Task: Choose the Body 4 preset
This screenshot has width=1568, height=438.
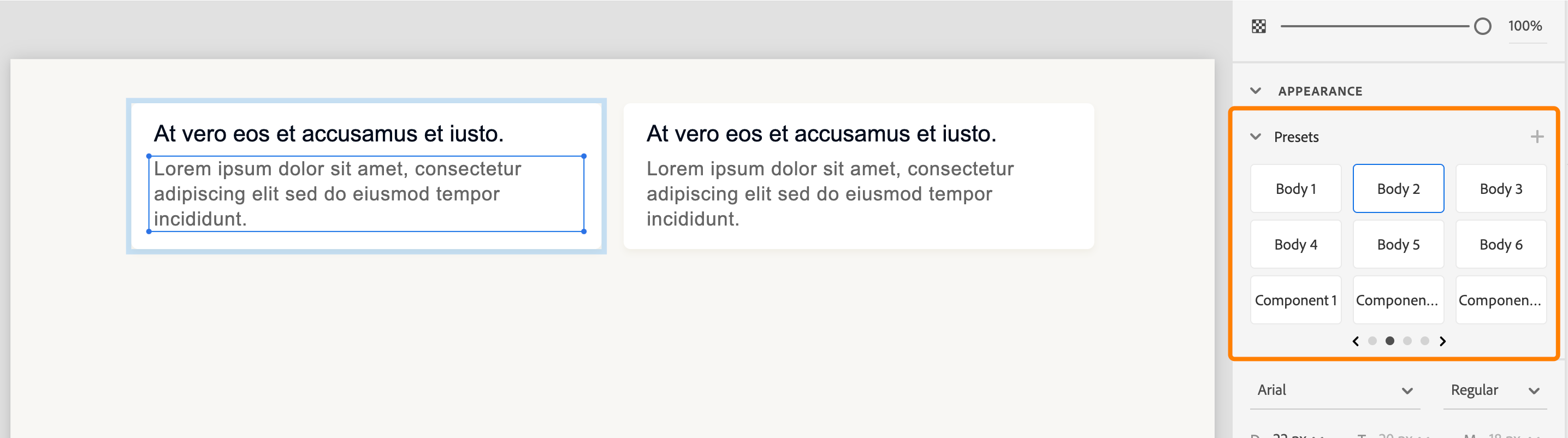Action: (x=1295, y=245)
